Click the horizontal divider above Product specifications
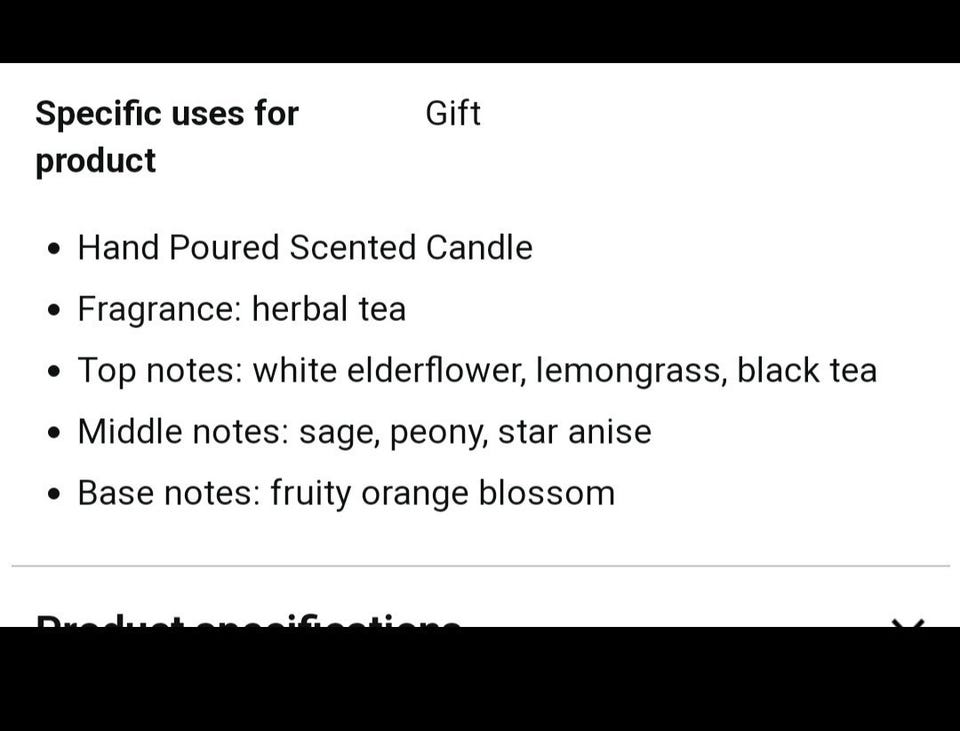The height and width of the screenshot is (731, 960). 480,566
